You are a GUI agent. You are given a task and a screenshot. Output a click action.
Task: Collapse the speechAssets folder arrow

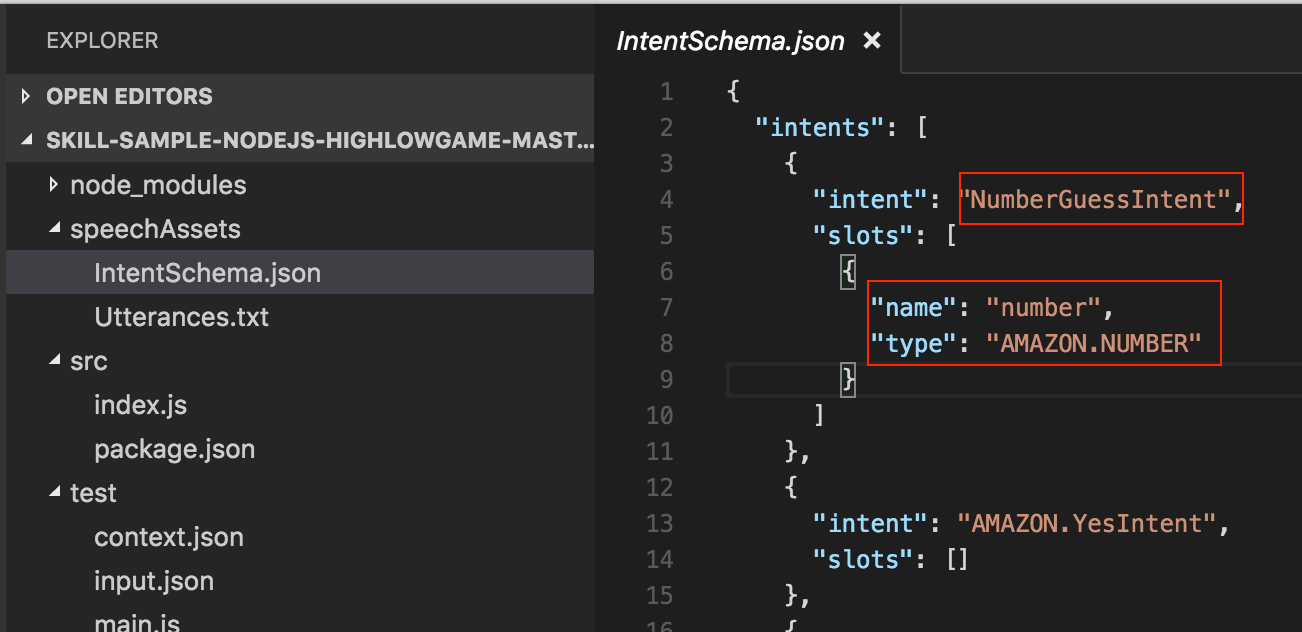[x=53, y=229]
